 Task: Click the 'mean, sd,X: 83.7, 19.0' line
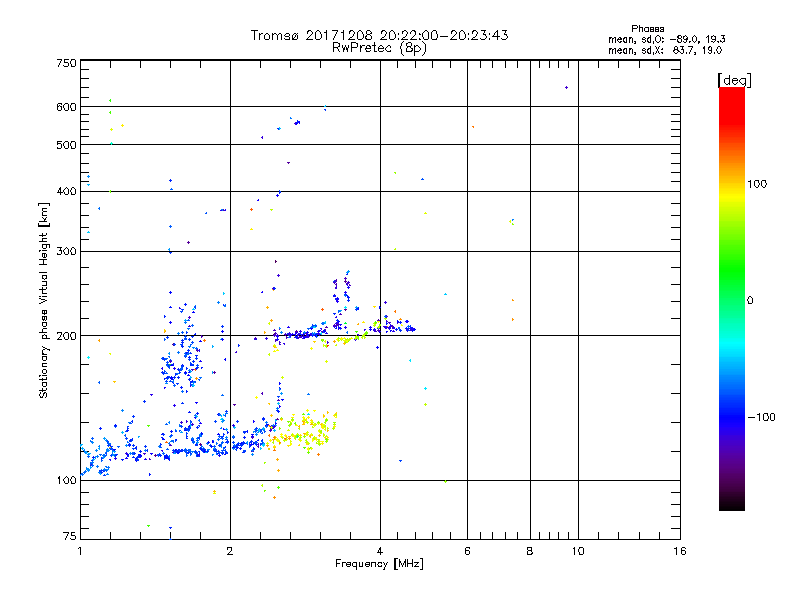[x=665, y=51]
